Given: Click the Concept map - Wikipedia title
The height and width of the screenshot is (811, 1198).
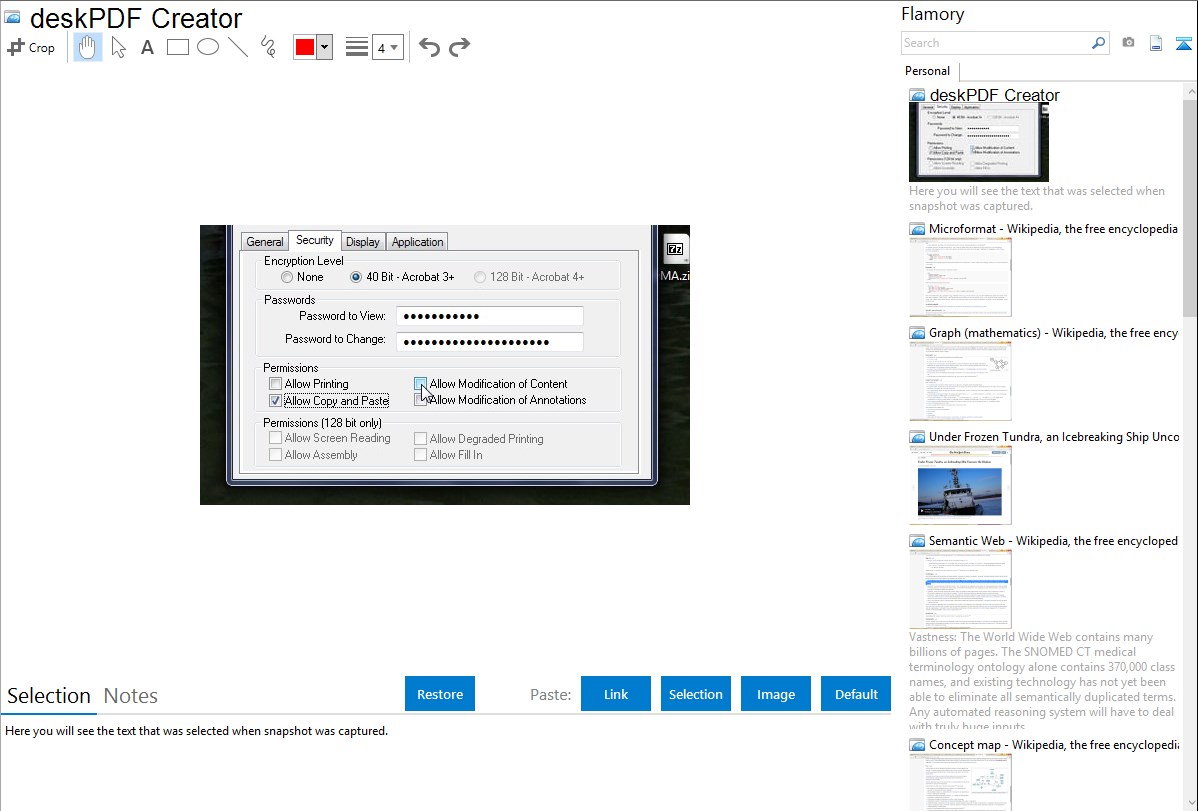Looking at the screenshot, I should pos(1053,744).
